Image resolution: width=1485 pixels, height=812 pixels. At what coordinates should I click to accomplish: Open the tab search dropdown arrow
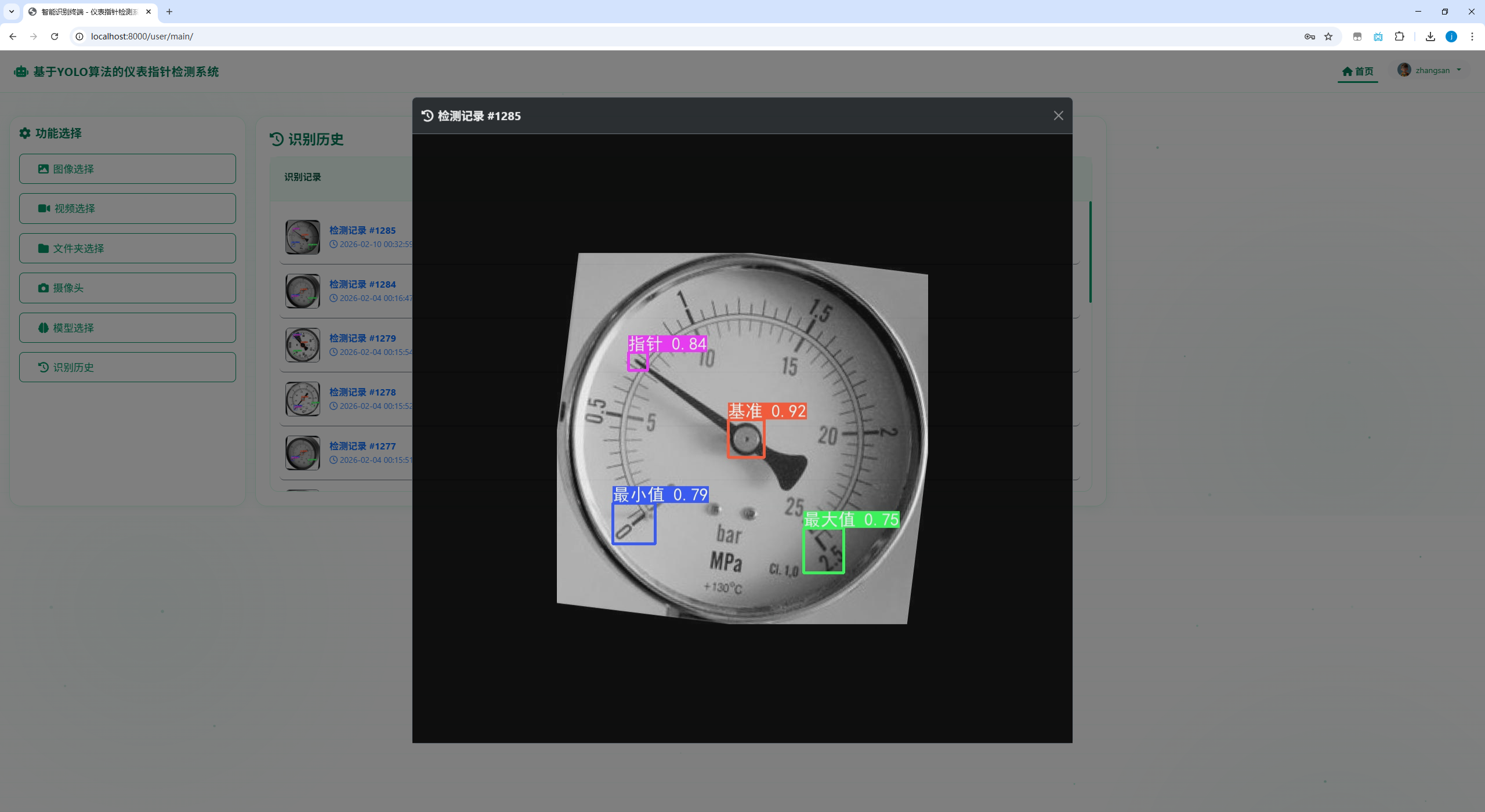(11, 11)
